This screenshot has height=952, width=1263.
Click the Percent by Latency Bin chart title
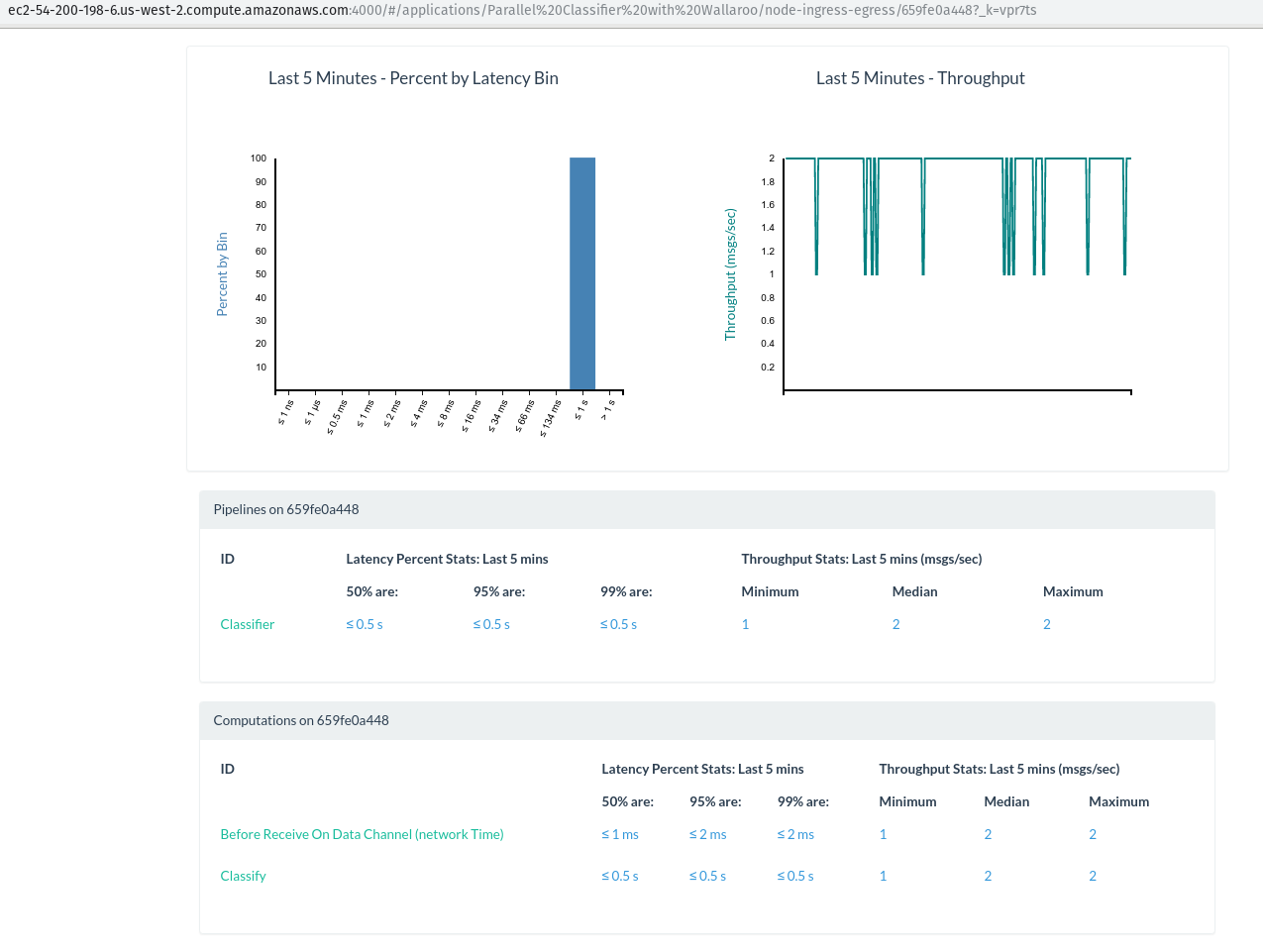click(413, 78)
